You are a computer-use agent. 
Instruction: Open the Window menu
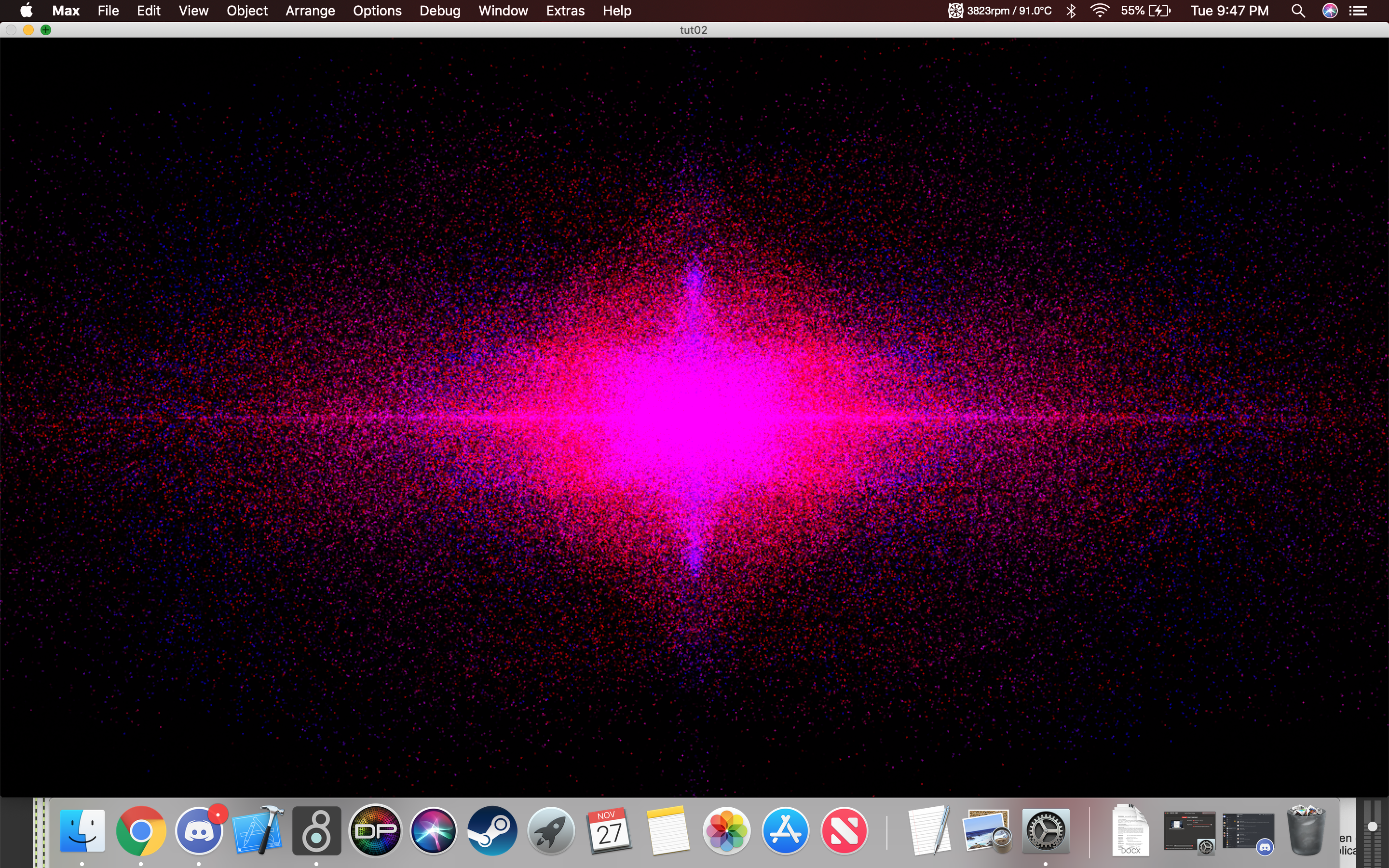503,10
